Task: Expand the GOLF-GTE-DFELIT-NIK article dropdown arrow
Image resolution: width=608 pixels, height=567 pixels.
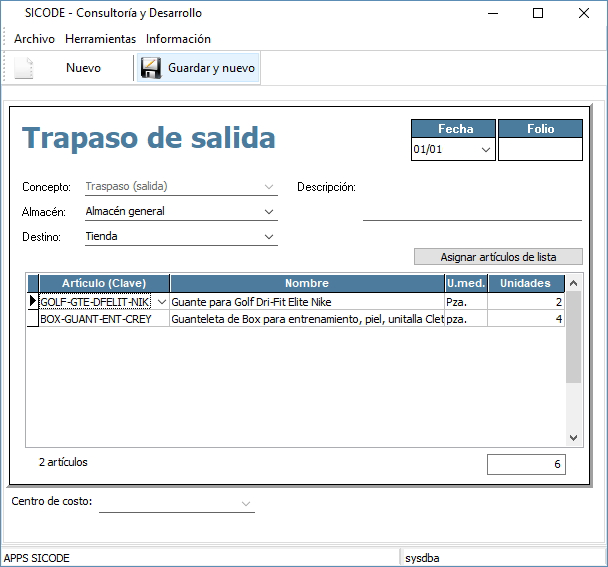Action: pyautogui.click(x=162, y=301)
